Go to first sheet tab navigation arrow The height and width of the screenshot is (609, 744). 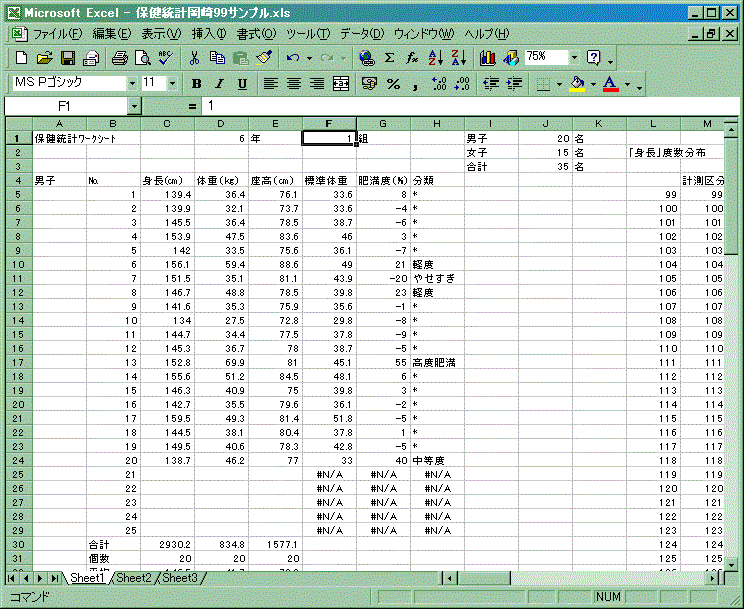12,578
